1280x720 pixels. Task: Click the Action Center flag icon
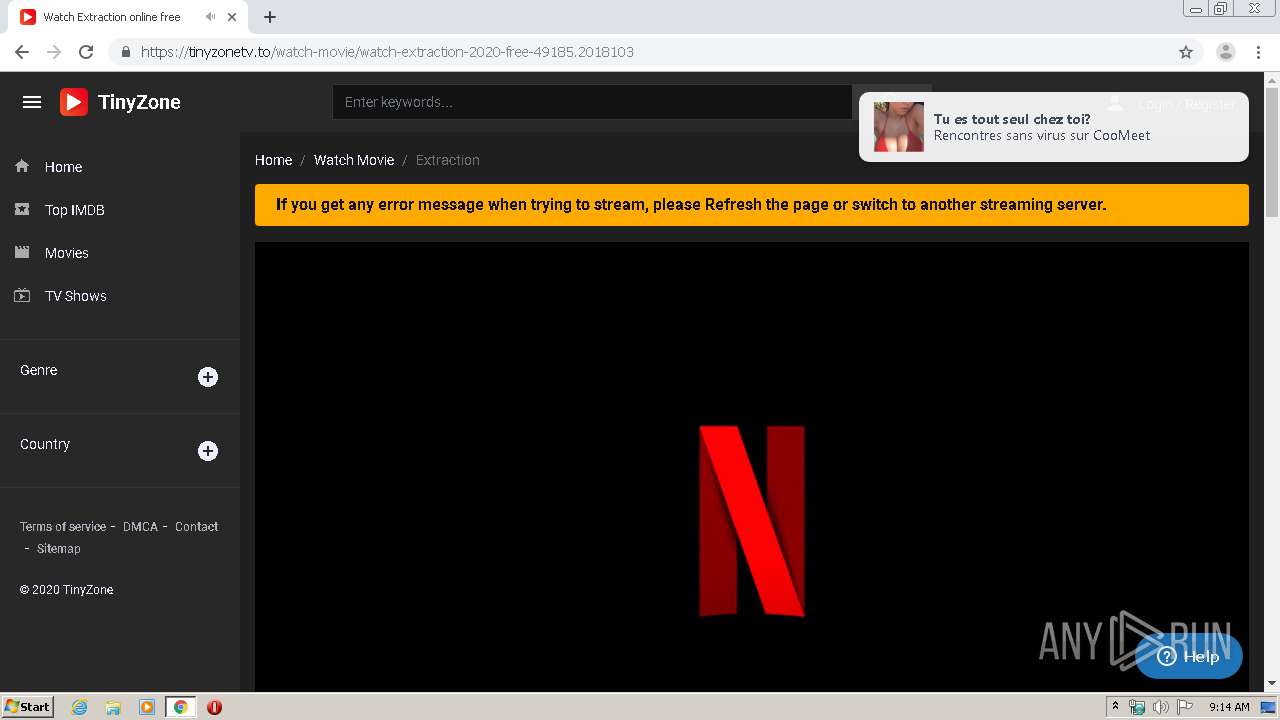(1185, 707)
